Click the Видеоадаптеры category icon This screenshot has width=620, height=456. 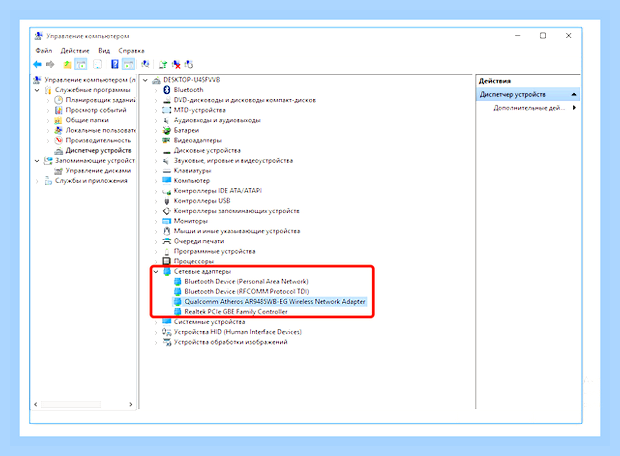click(x=166, y=140)
